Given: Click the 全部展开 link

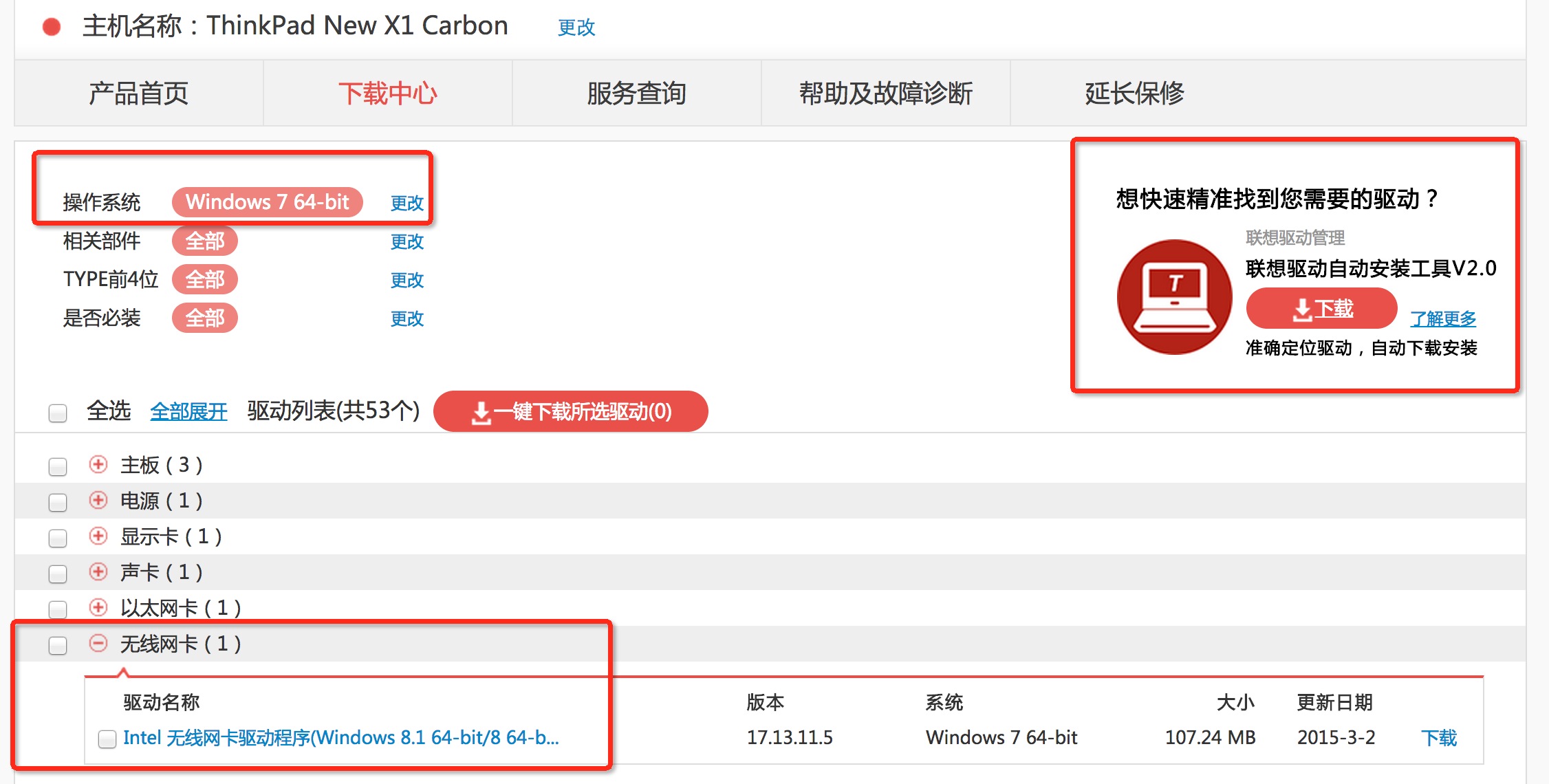Looking at the screenshot, I should (x=189, y=411).
